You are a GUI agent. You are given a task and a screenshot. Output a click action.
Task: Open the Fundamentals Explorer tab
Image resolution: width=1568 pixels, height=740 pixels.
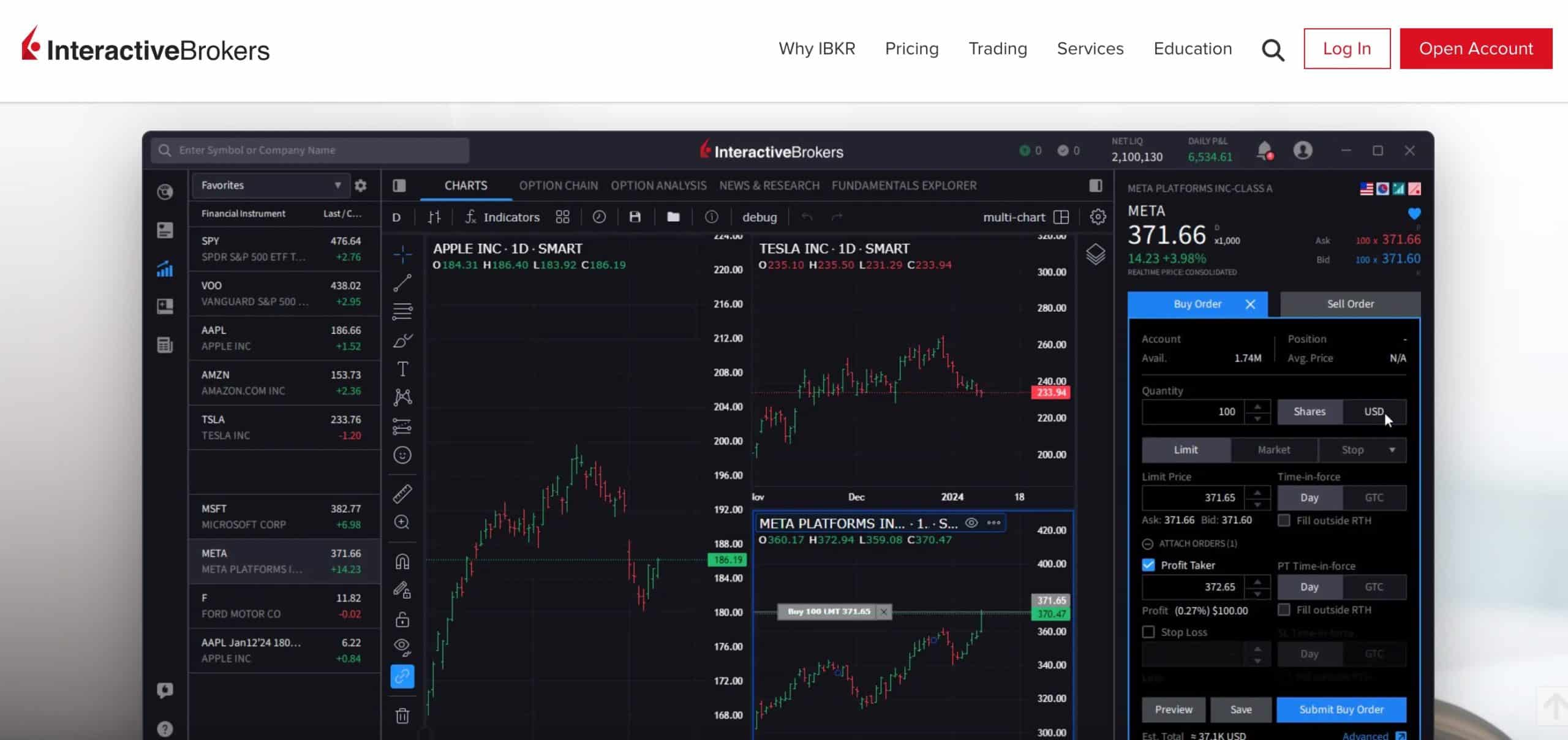click(903, 186)
